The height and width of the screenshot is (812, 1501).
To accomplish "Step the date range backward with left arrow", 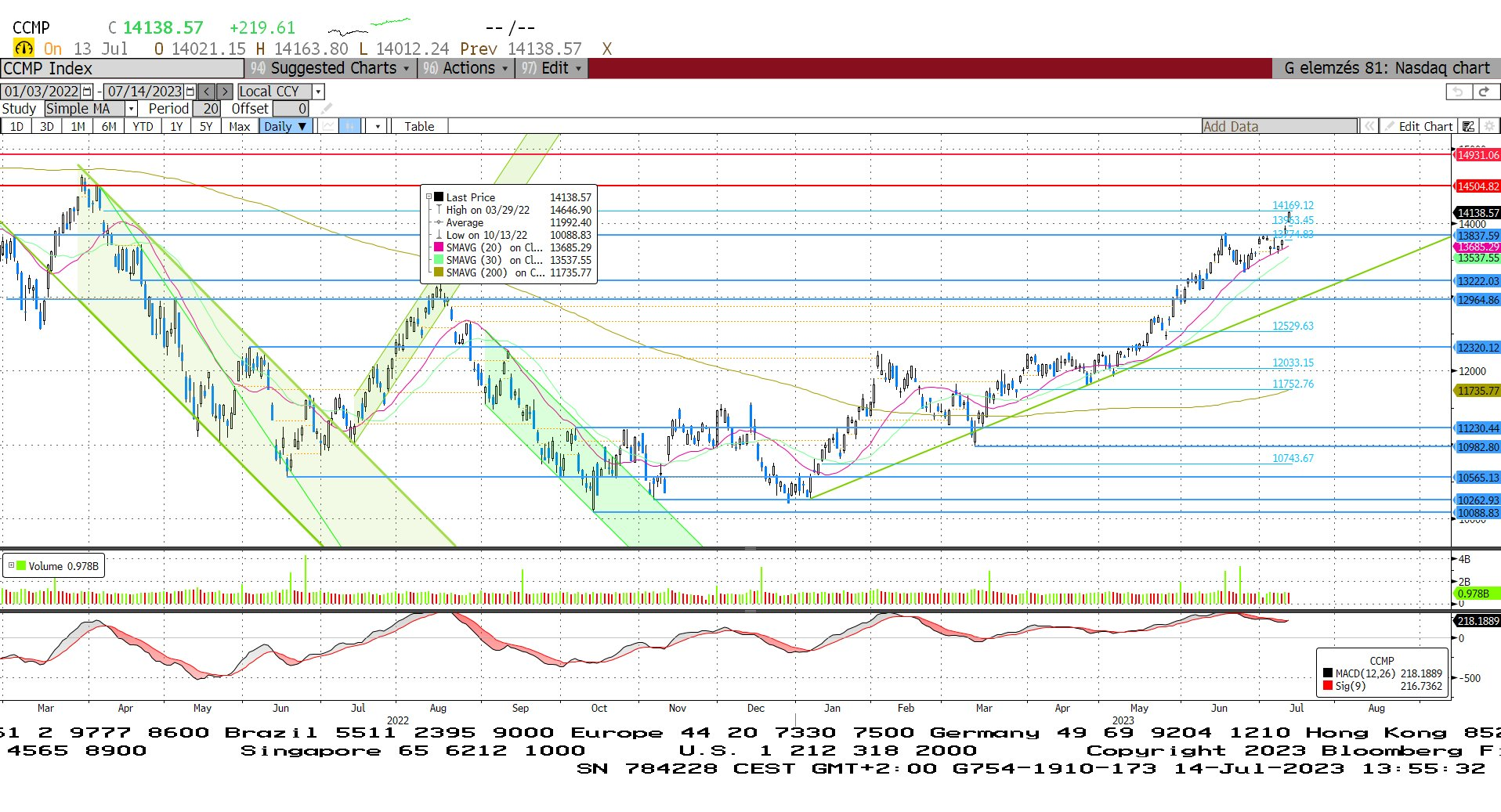I will coord(206,92).
